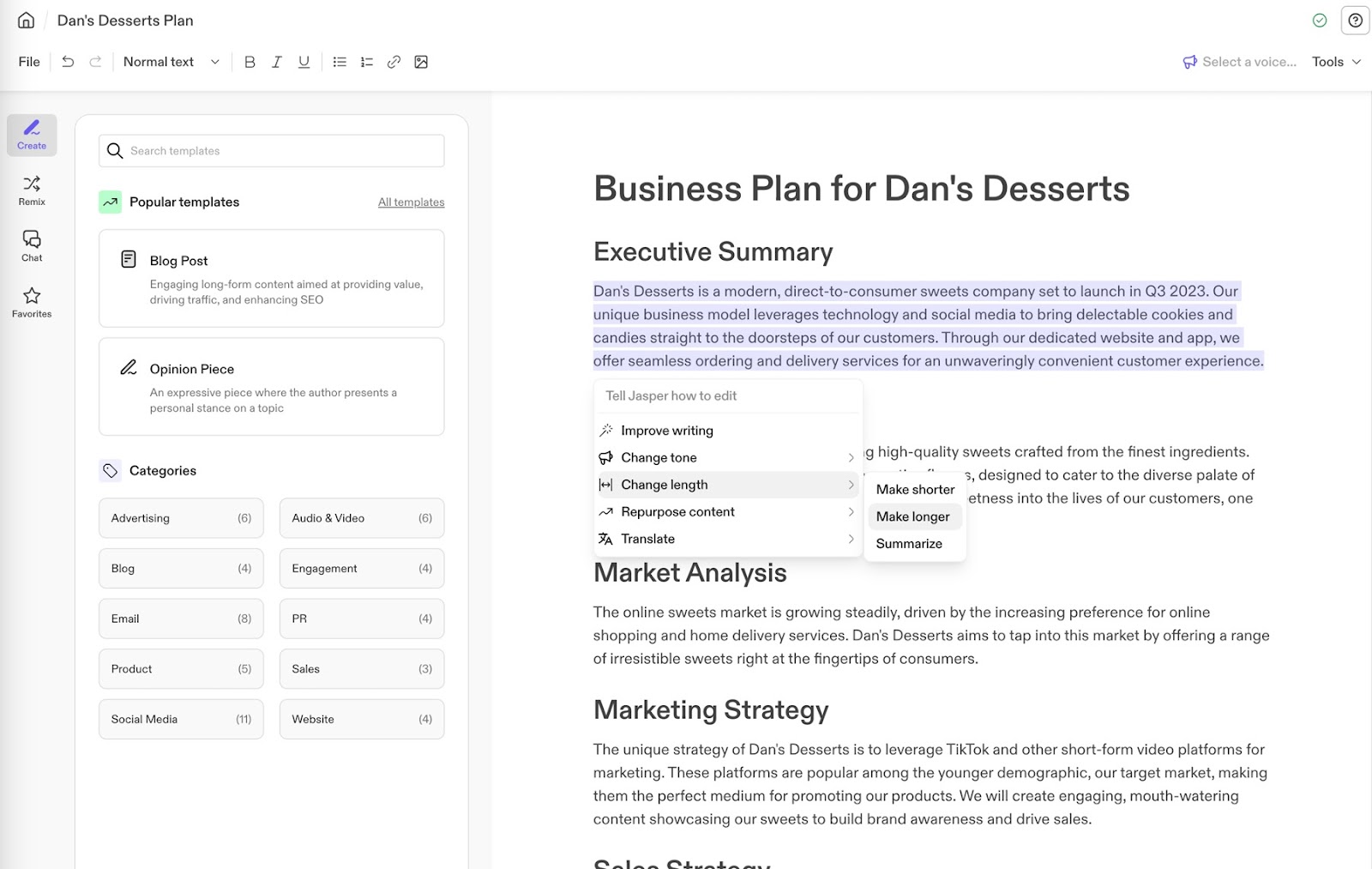
Task: Click the Popular templates trend icon
Action: [x=110, y=202]
